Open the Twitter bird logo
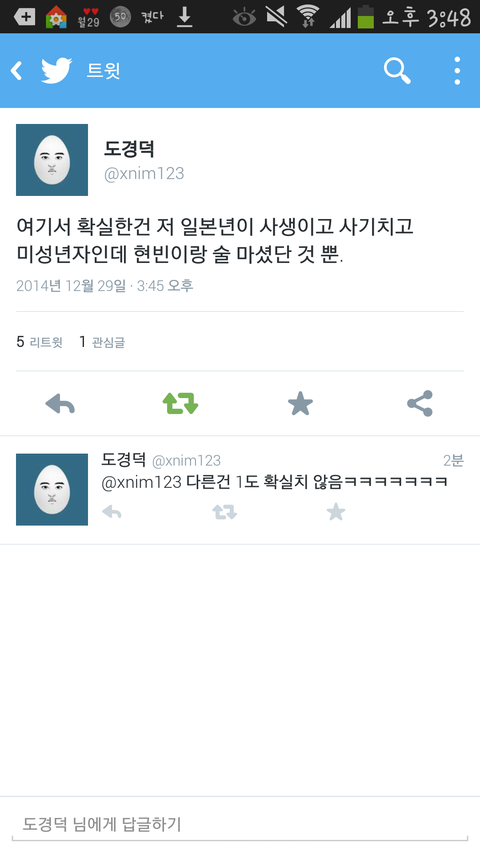The height and width of the screenshot is (853, 480). (57, 71)
